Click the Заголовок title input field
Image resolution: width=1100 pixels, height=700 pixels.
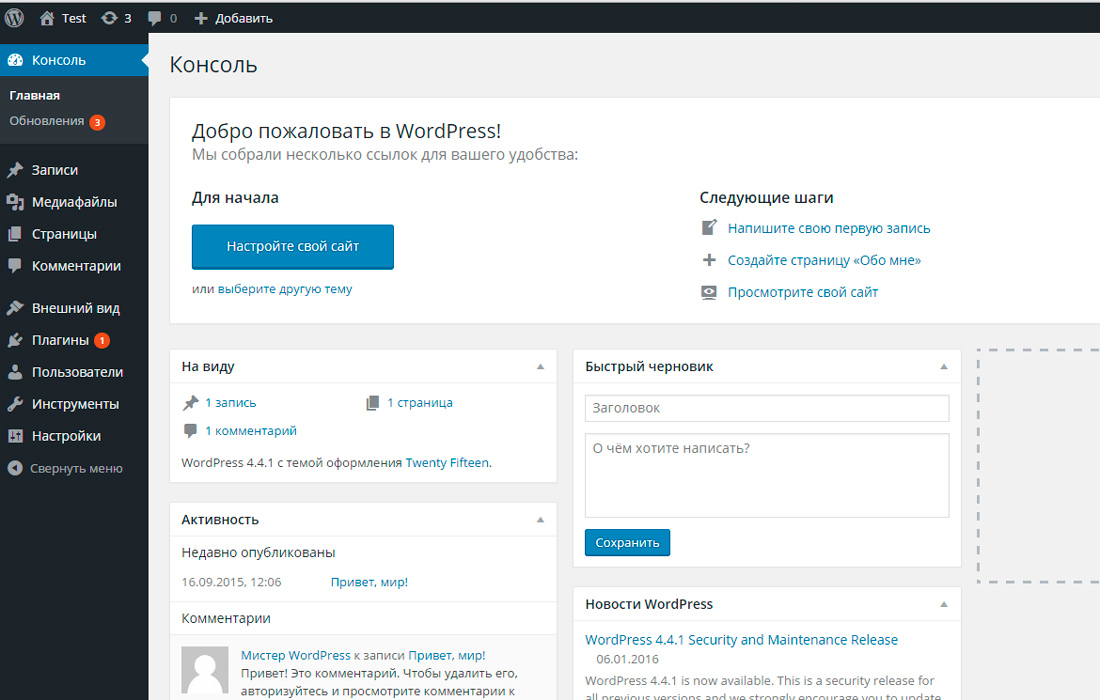767,408
